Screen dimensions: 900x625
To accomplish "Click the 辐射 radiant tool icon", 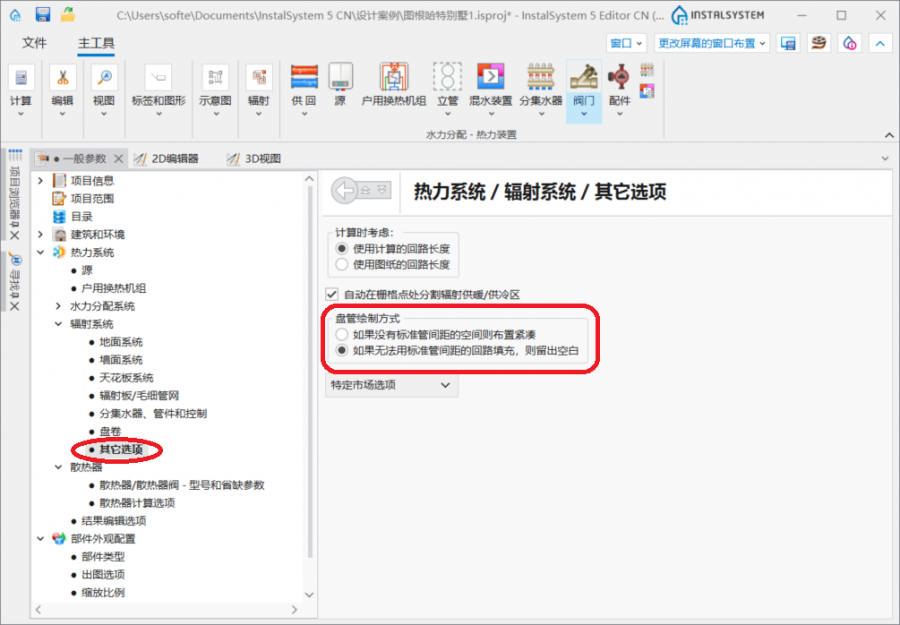I will pyautogui.click(x=258, y=78).
